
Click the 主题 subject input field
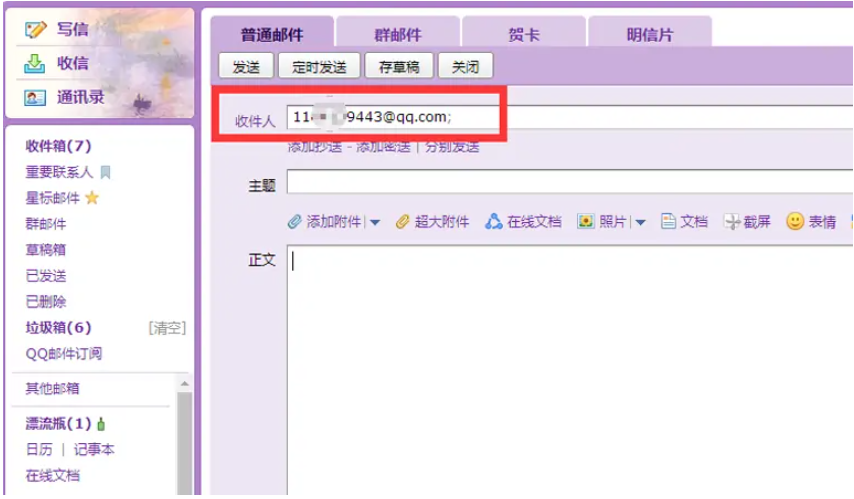coord(570,182)
